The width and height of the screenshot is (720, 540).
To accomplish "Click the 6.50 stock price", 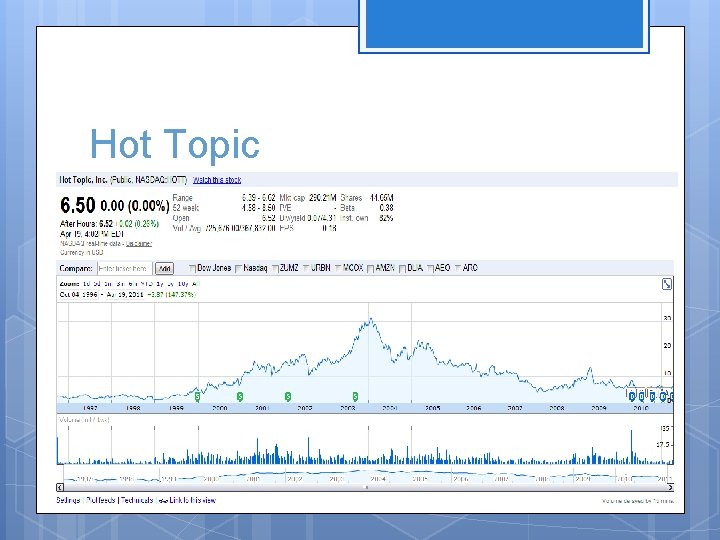I will [78, 205].
